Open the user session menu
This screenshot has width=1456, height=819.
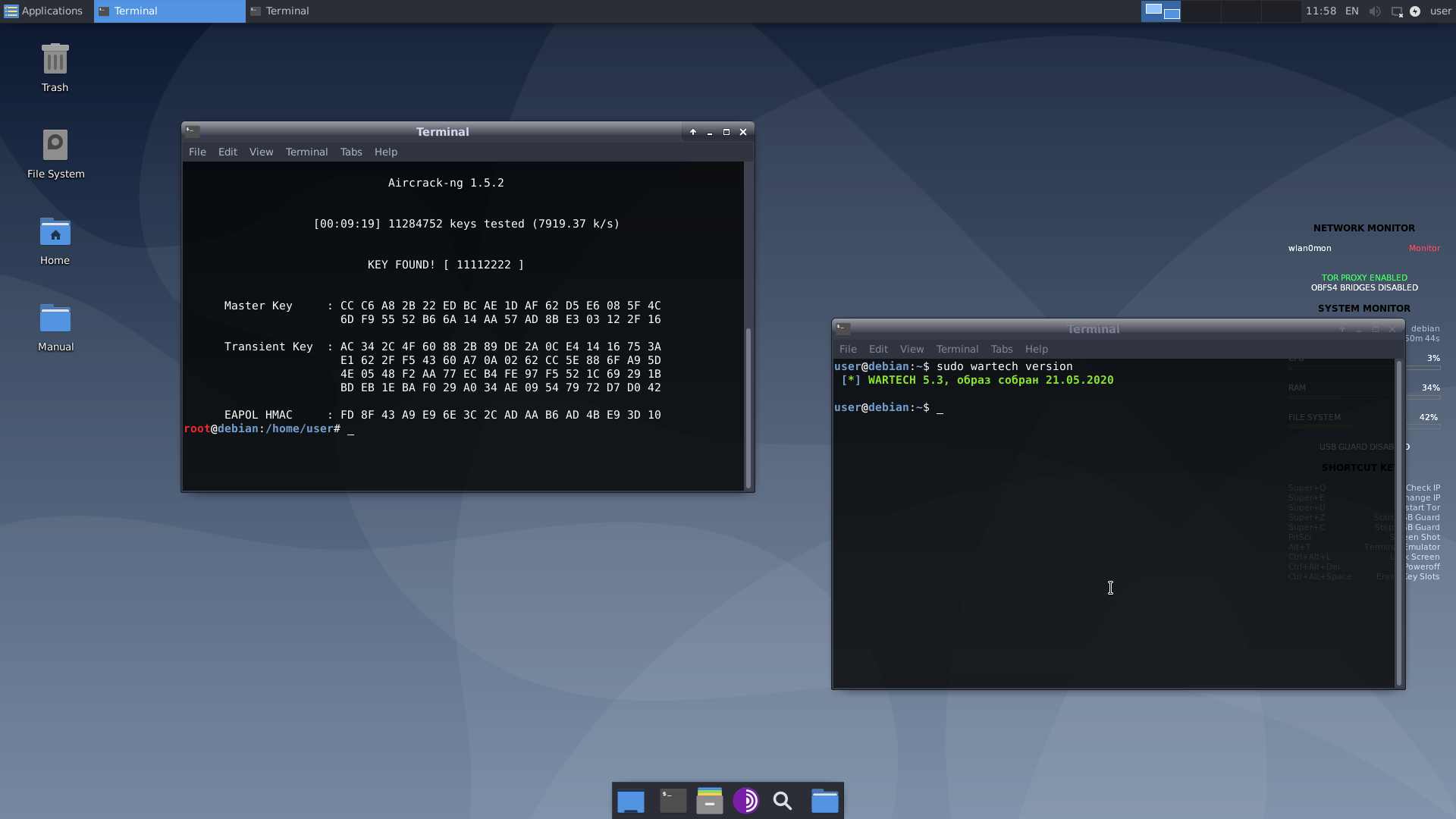(1440, 11)
